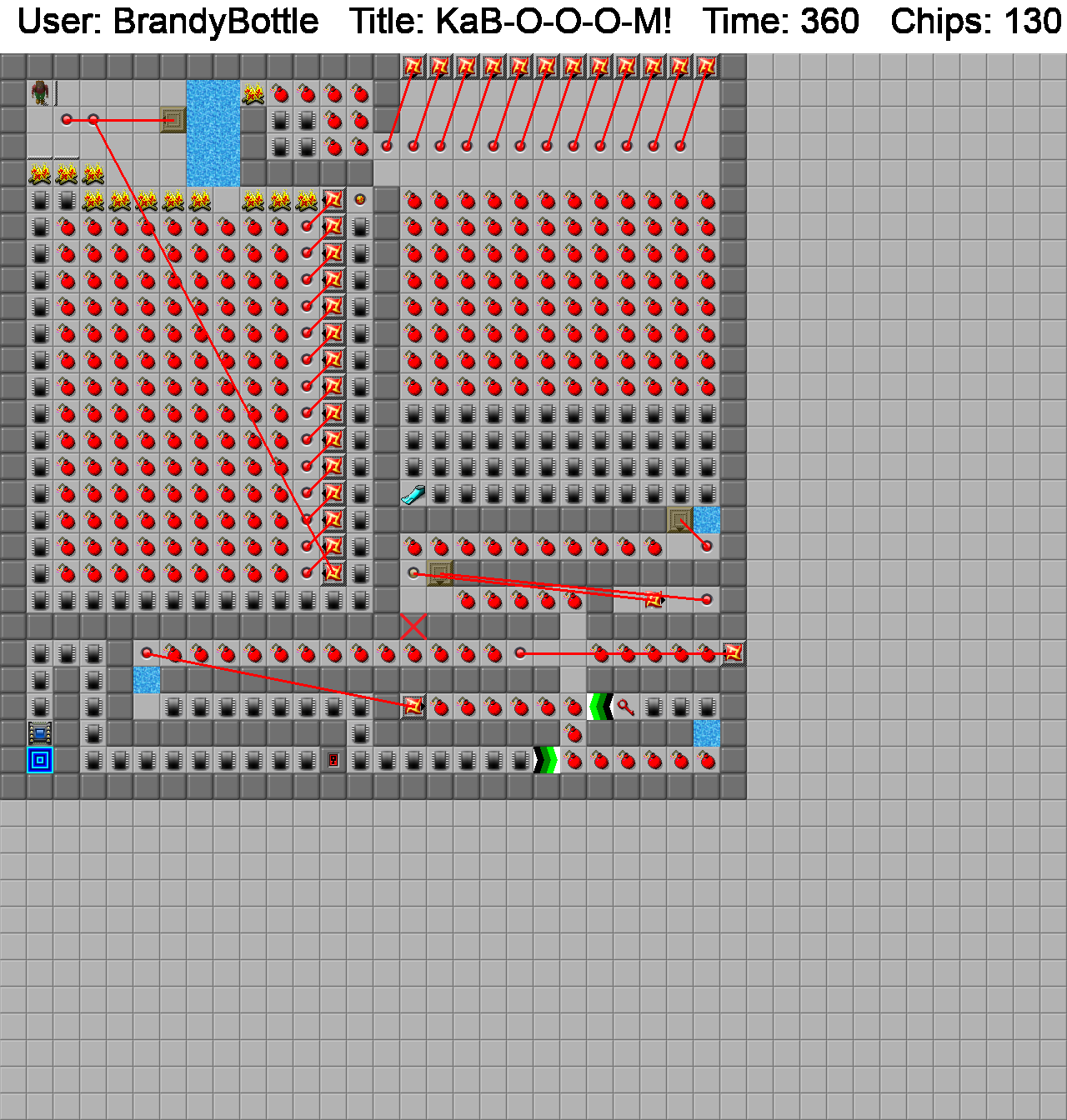Click the red door tile
This screenshot has width=1067, height=1120.
tap(333, 761)
